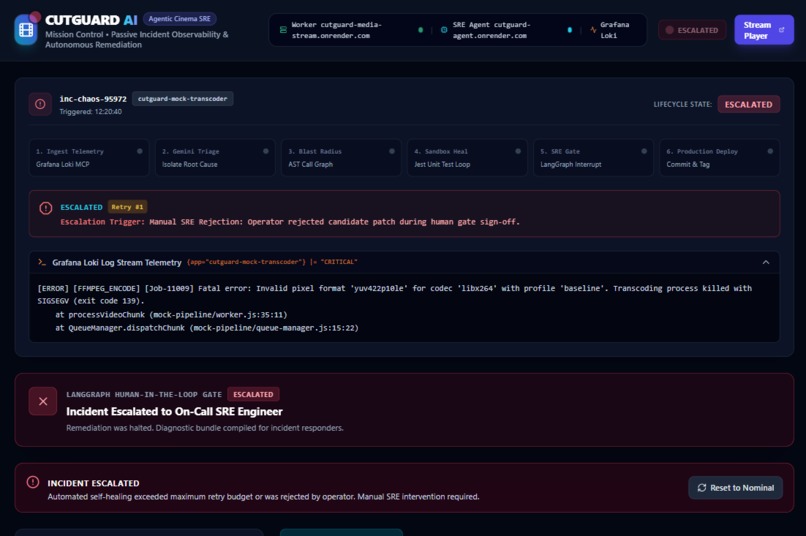The image size is (806, 536).
Task: Click the ESCALATED badge beside LangGraph gate label
Action: [x=253, y=395]
